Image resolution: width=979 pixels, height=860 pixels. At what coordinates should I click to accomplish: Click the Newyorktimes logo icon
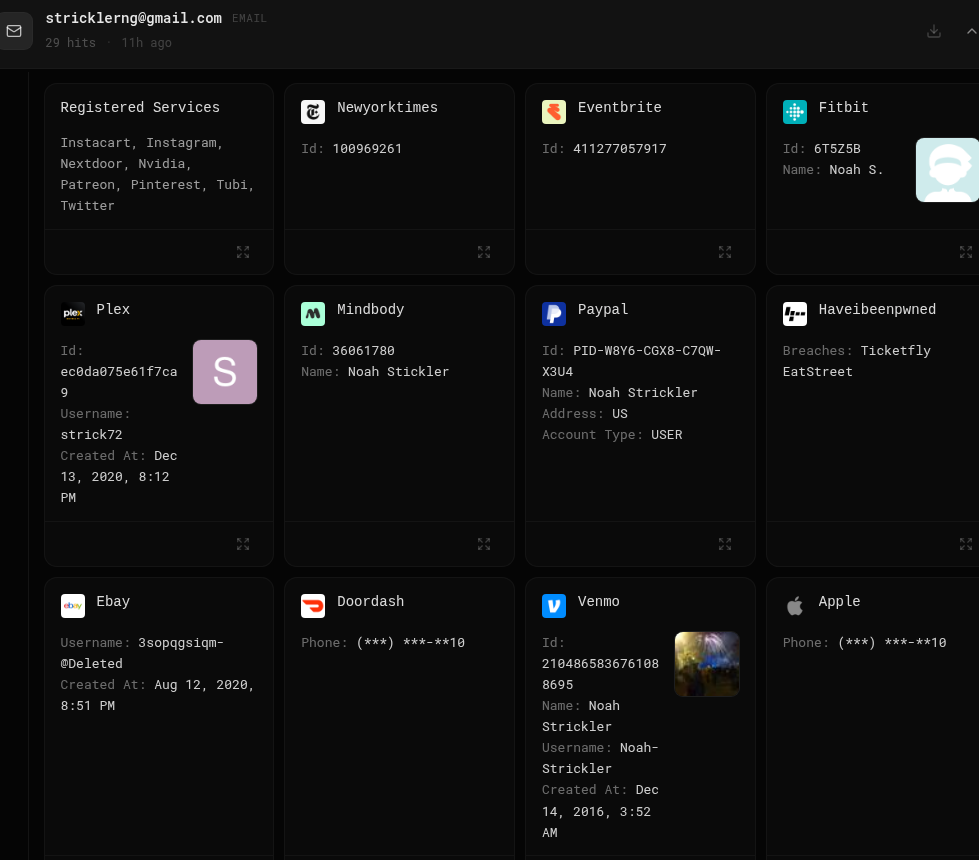(313, 112)
